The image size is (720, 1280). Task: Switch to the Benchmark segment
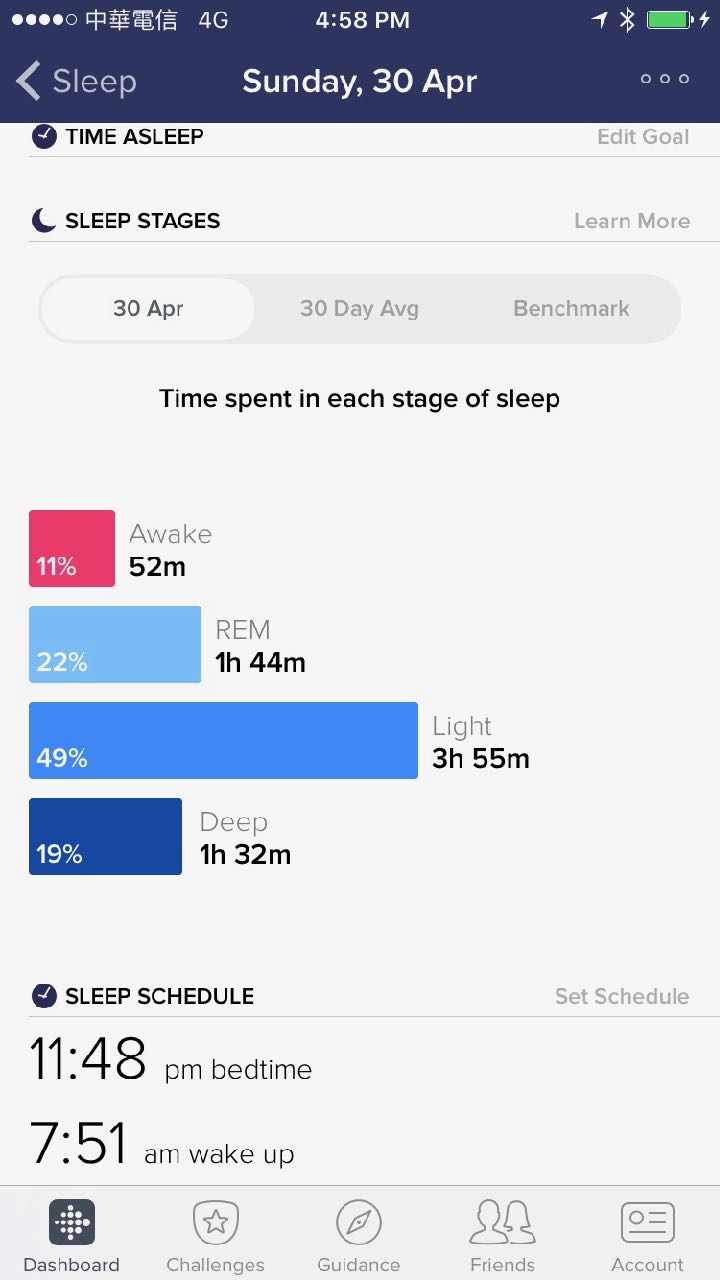pos(571,309)
